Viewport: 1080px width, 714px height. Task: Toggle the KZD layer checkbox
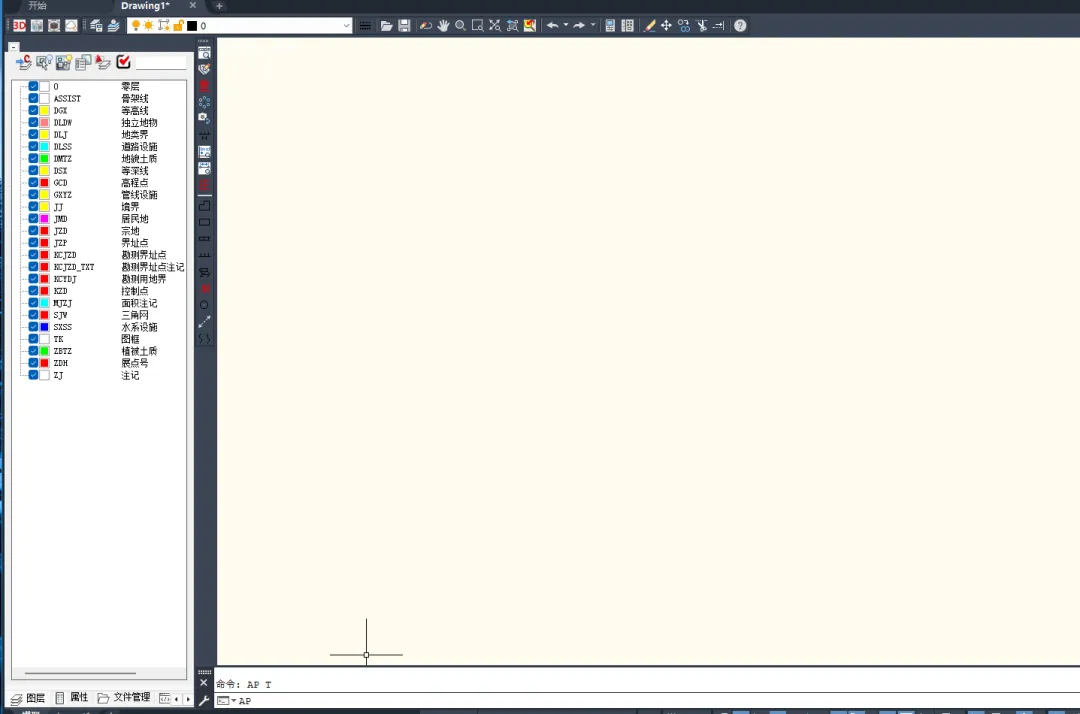tap(33, 291)
